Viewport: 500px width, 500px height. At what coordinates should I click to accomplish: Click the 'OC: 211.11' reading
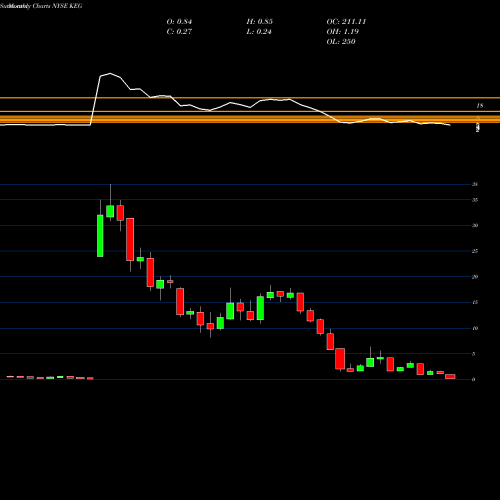pos(346,22)
